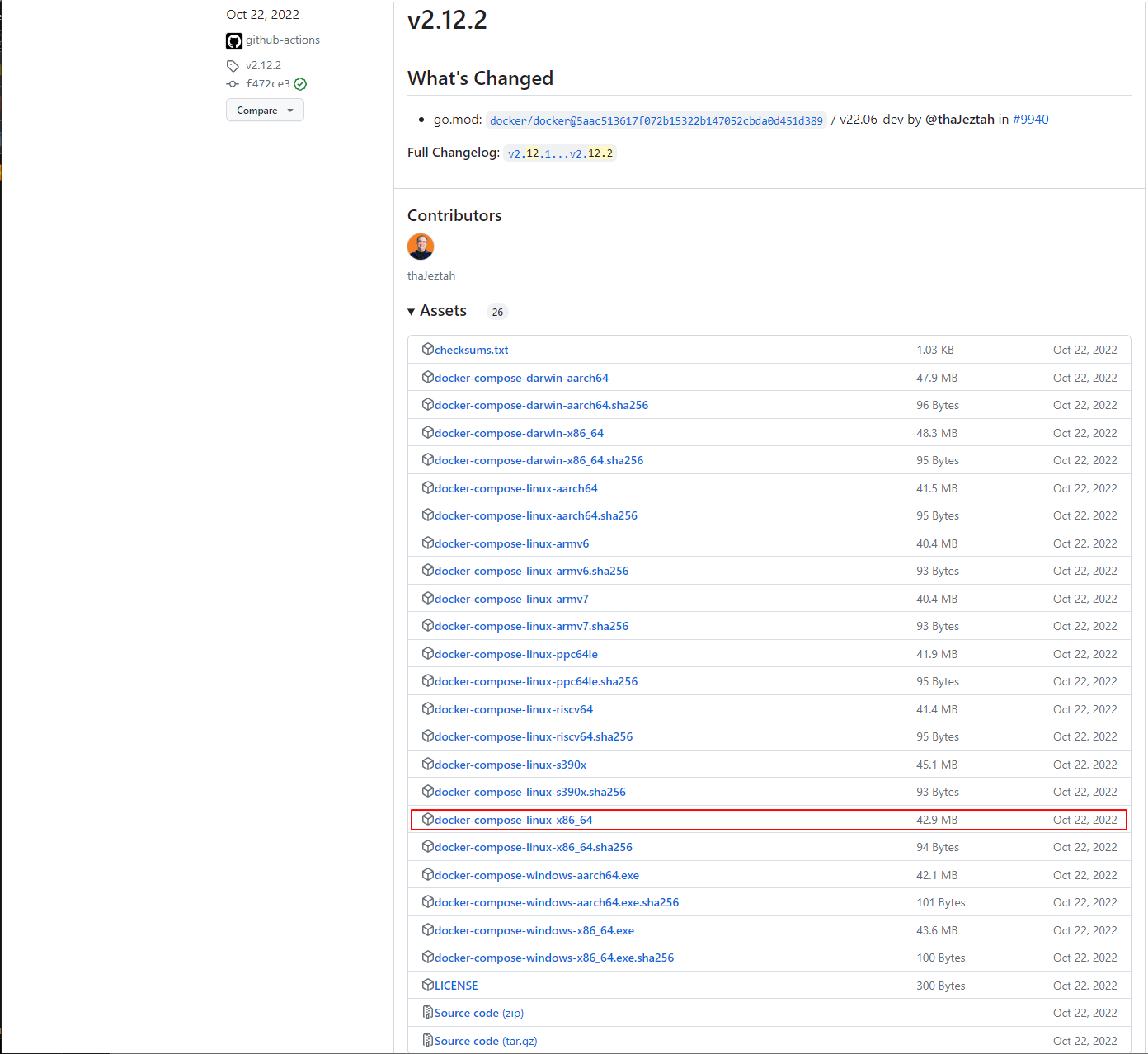Click the 42.9 MB size value

point(937,820)
